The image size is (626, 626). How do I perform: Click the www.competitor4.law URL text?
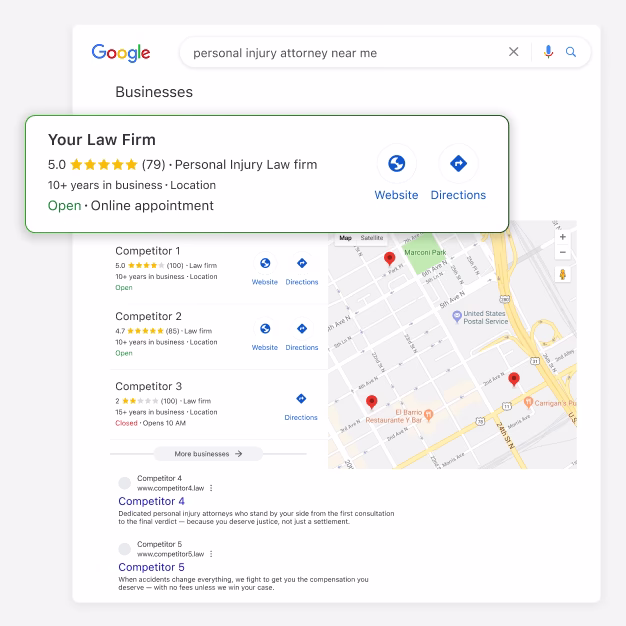pos(170,488)
